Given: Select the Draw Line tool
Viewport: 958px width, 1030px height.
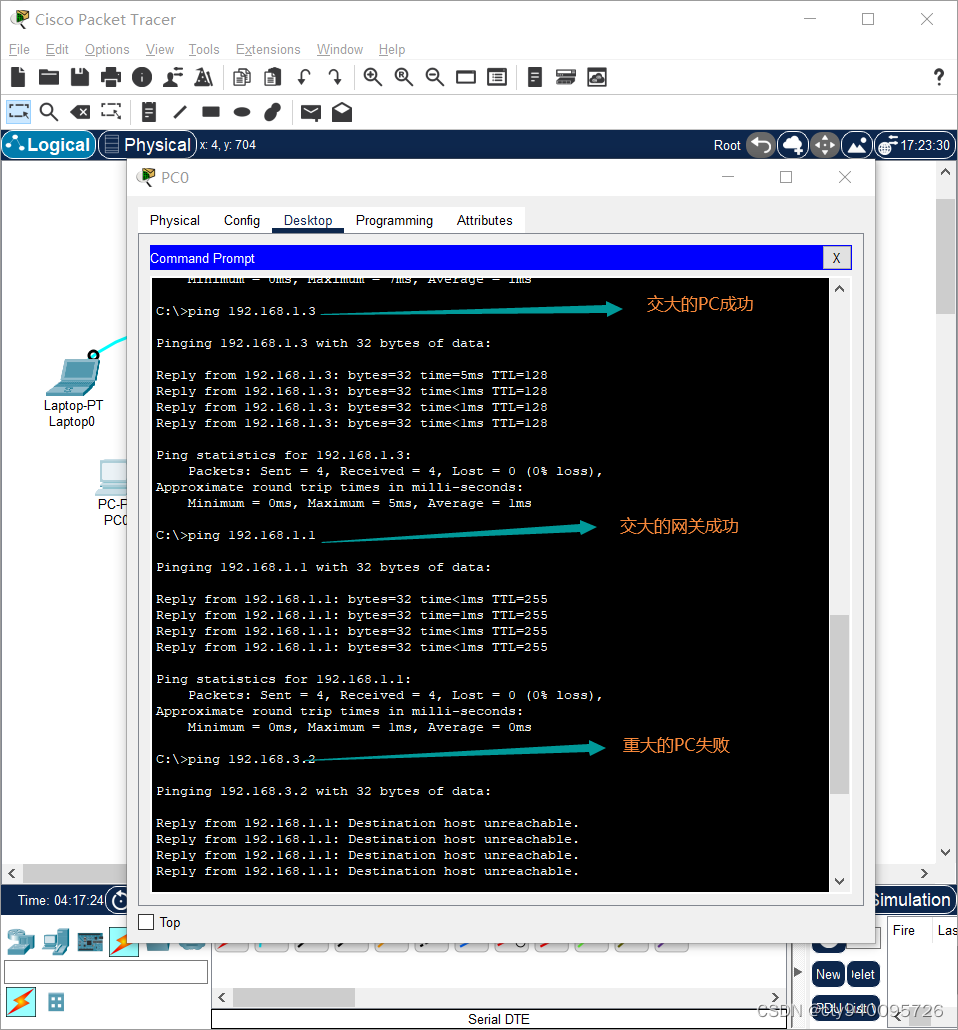Looking at the screenshot, I should tap(180, 112).
